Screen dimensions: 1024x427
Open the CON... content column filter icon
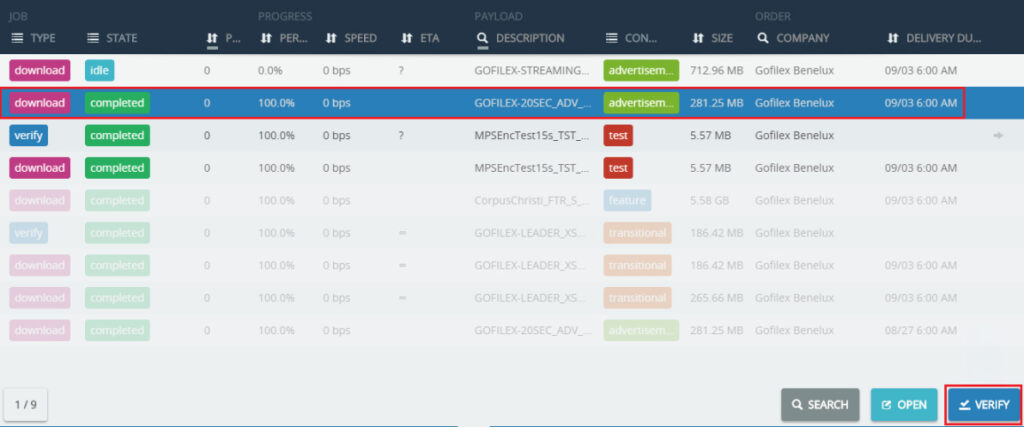coord(611,39)
